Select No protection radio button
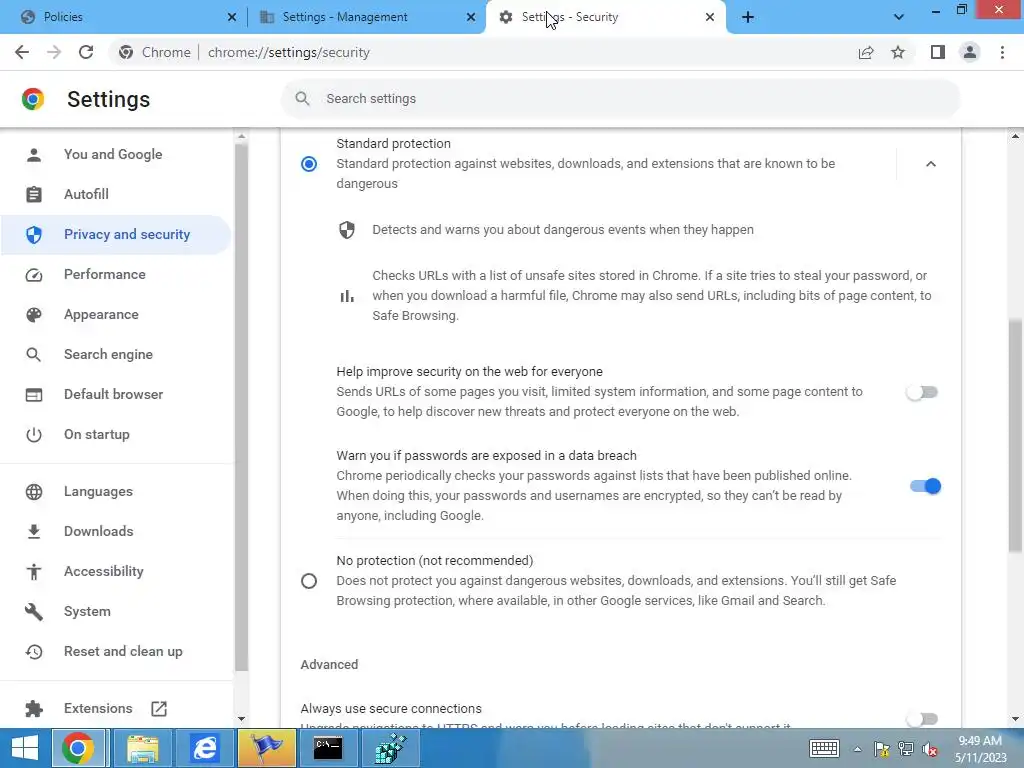Screen dimensions: 1024x768 point(309,581)
